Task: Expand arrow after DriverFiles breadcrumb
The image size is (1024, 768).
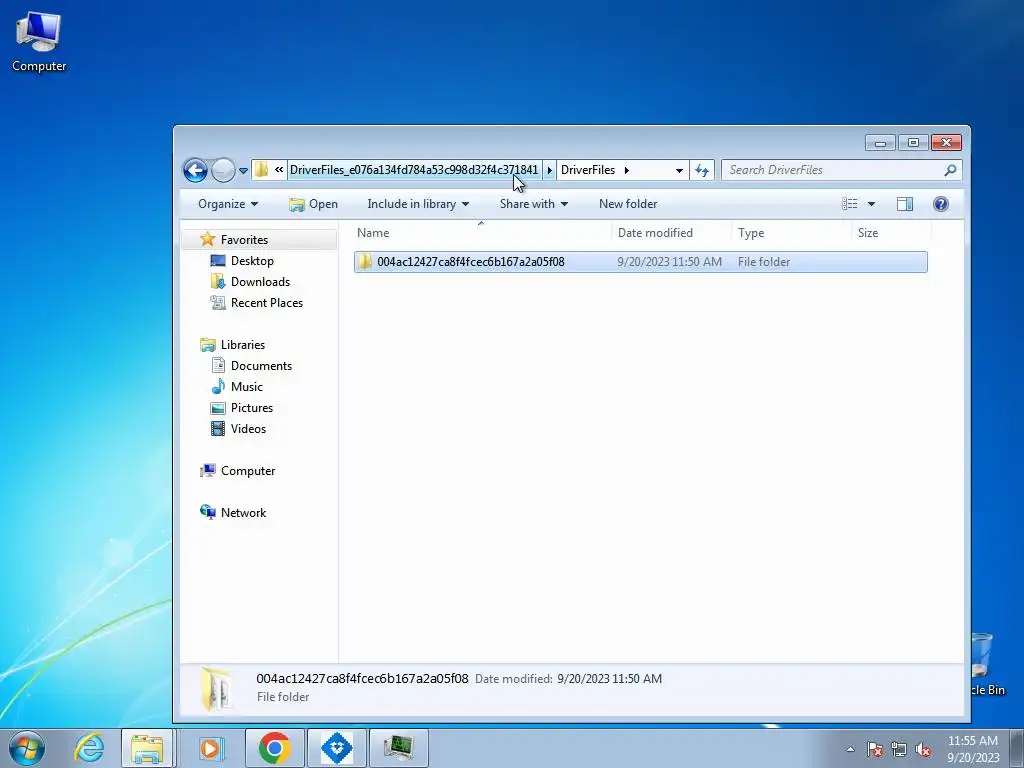Action: pyautogui.click(x=626, y=170)
